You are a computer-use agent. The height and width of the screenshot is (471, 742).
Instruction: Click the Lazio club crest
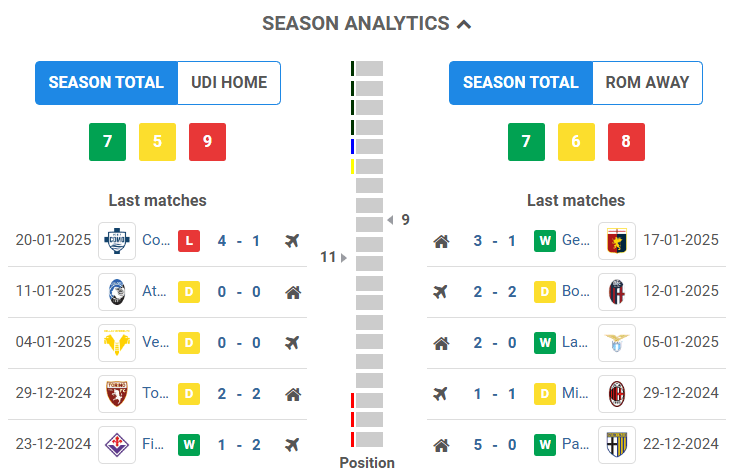click(616, 343)
